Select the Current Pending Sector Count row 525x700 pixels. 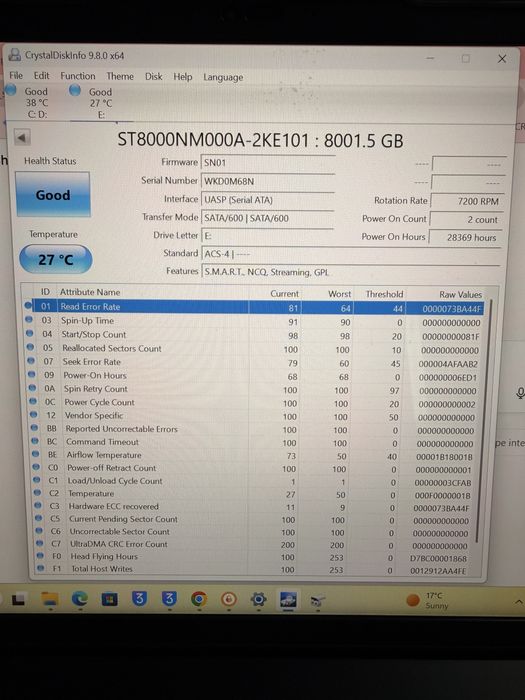click(254, 520)
